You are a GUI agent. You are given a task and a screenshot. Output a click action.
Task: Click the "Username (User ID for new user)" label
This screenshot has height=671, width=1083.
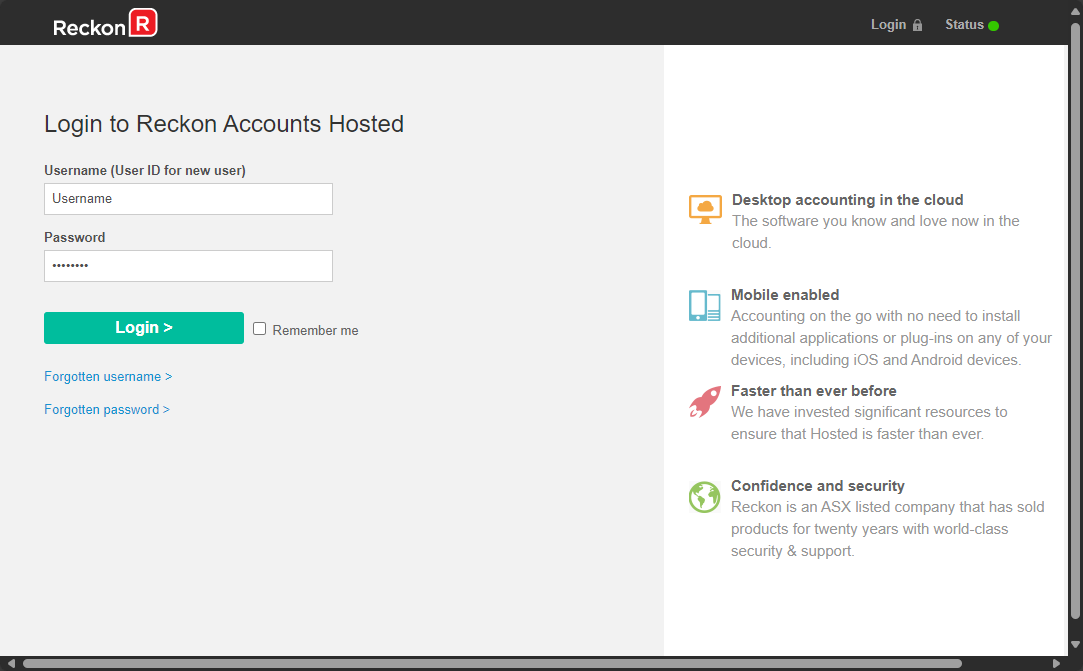pos(145,171)
